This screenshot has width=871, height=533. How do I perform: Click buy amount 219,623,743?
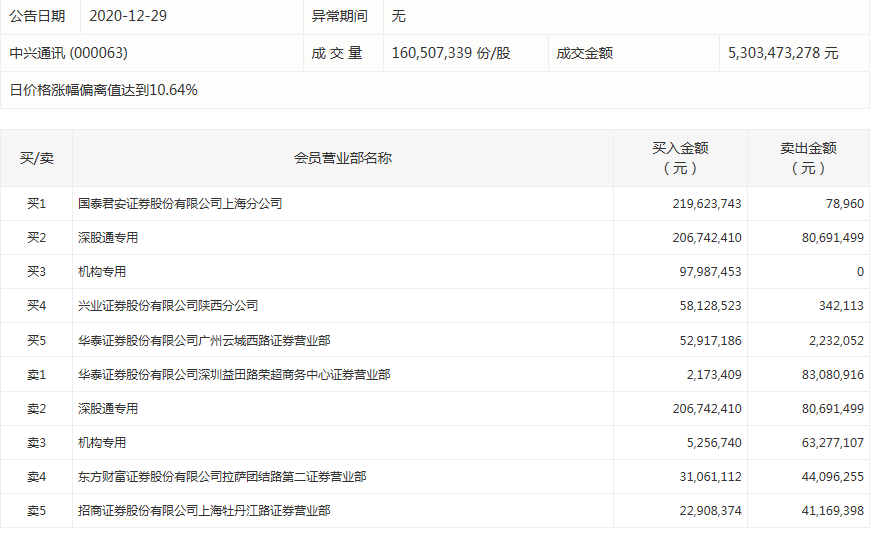(707, 204)
